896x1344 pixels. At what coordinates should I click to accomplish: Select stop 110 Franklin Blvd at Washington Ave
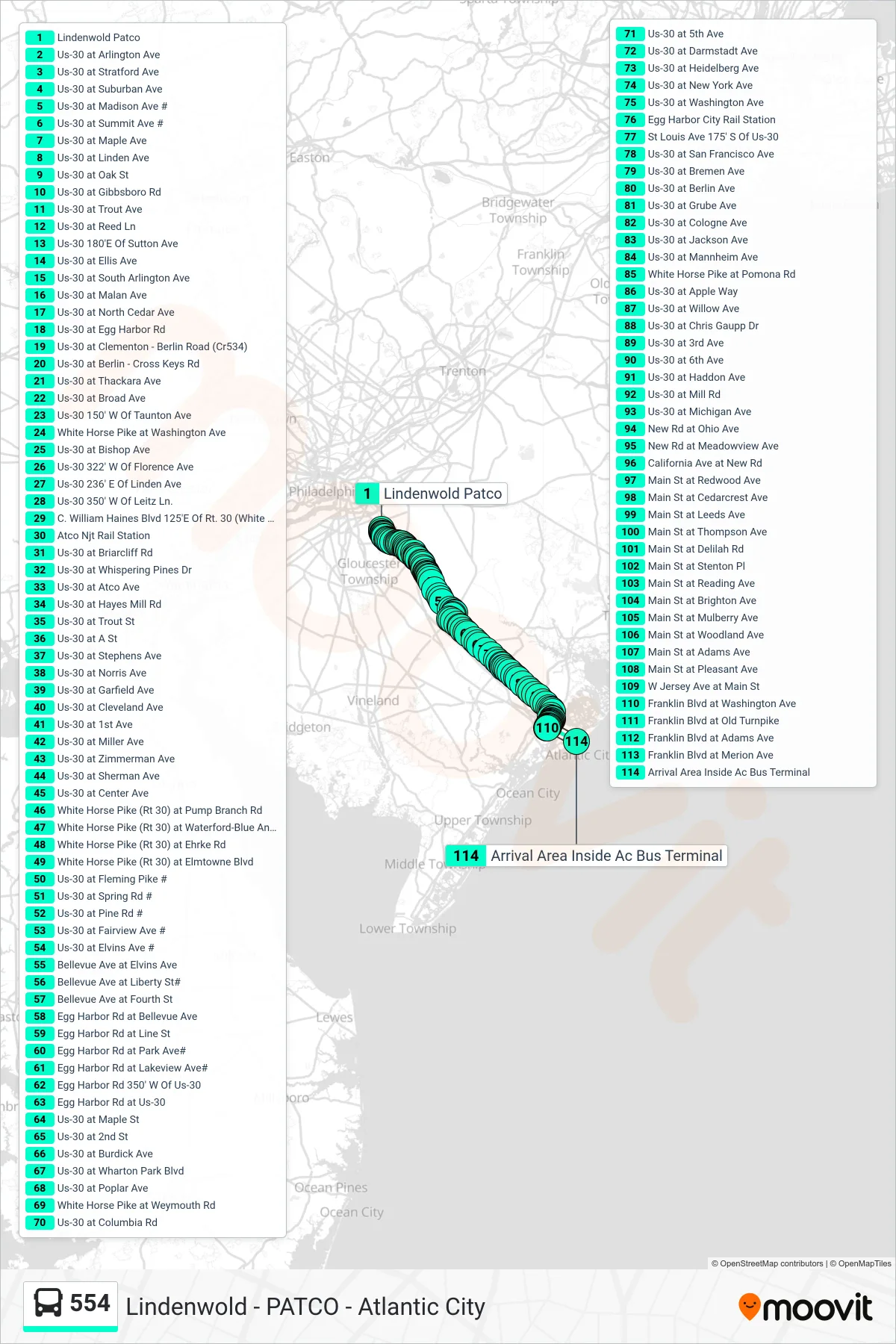coord(706,703)
